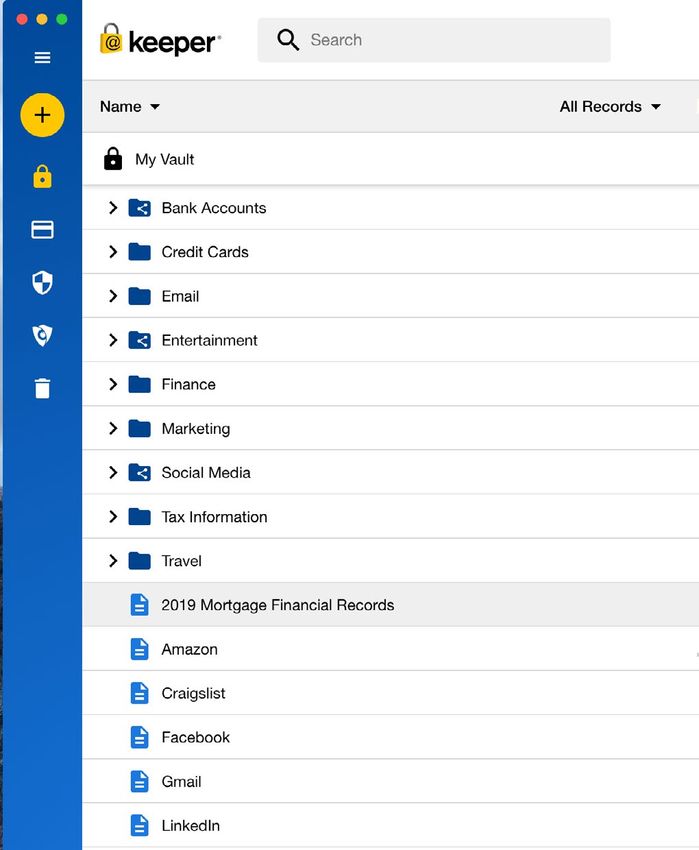Click the Gmail record document icon

[139, 781]
